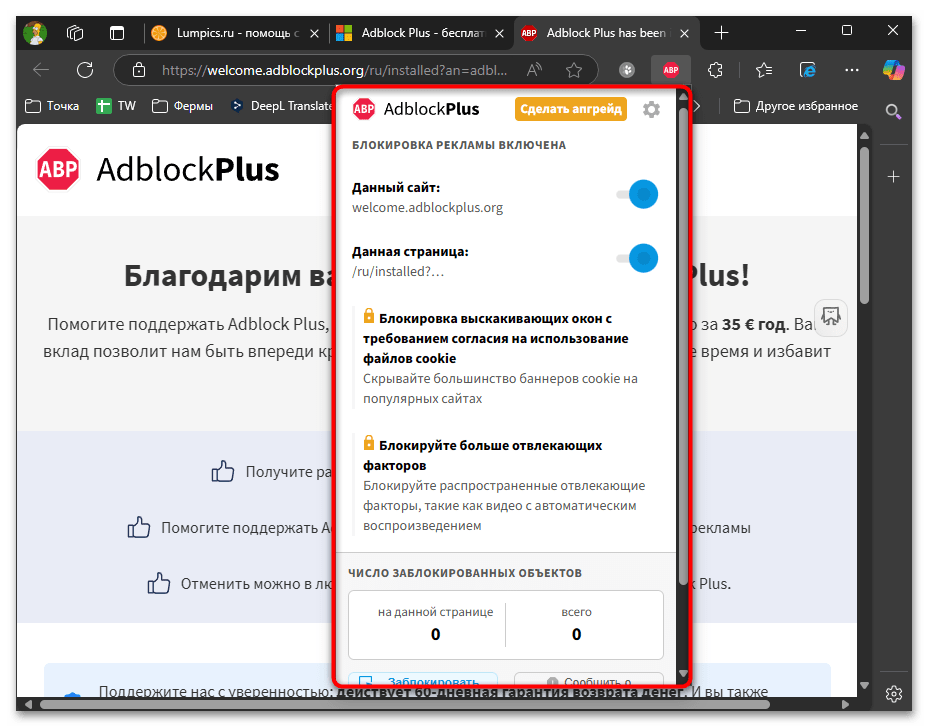The width and height of the screenshot is (928, 727).
Task: Click the floating screenshot icon on page
Action: click(830, 317)
